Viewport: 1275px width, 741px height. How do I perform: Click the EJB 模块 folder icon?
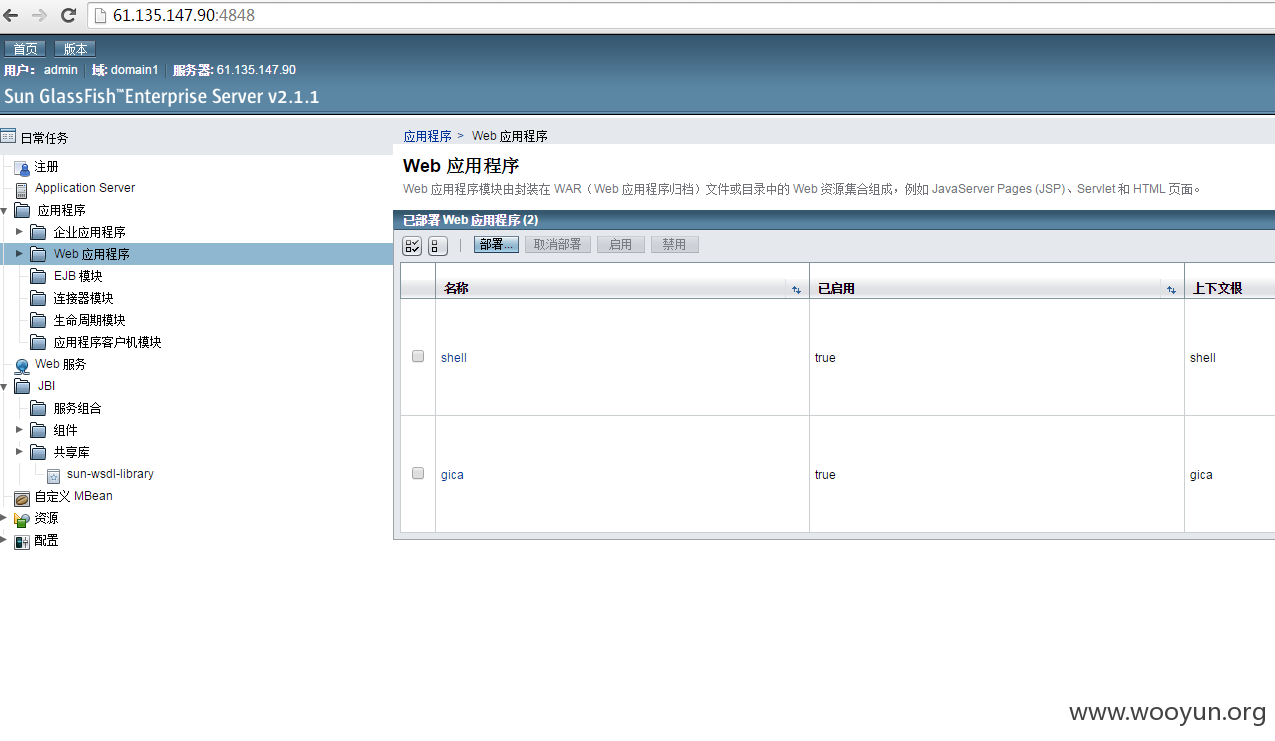click(x=38, y=276)
